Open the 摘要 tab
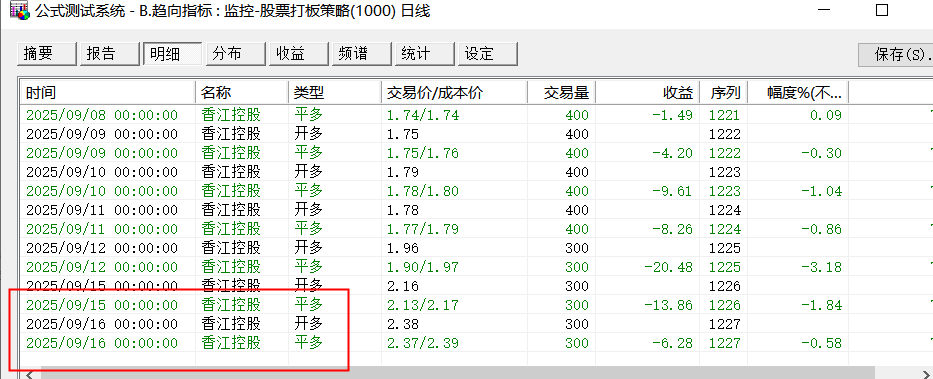This screenshot has height=379, width=933. pyautogui.click(x=47, y=54)
